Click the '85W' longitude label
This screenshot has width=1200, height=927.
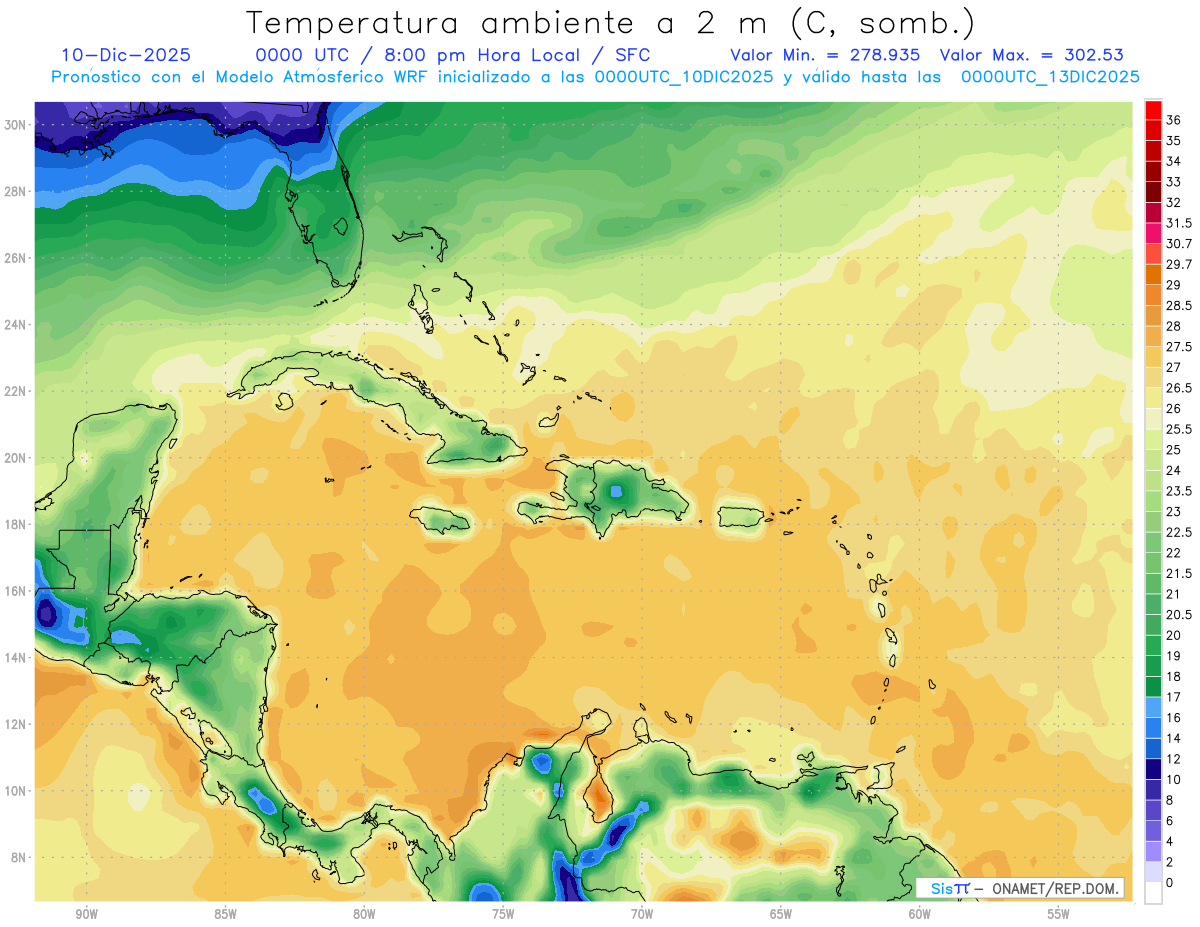(x=225, y=914)
